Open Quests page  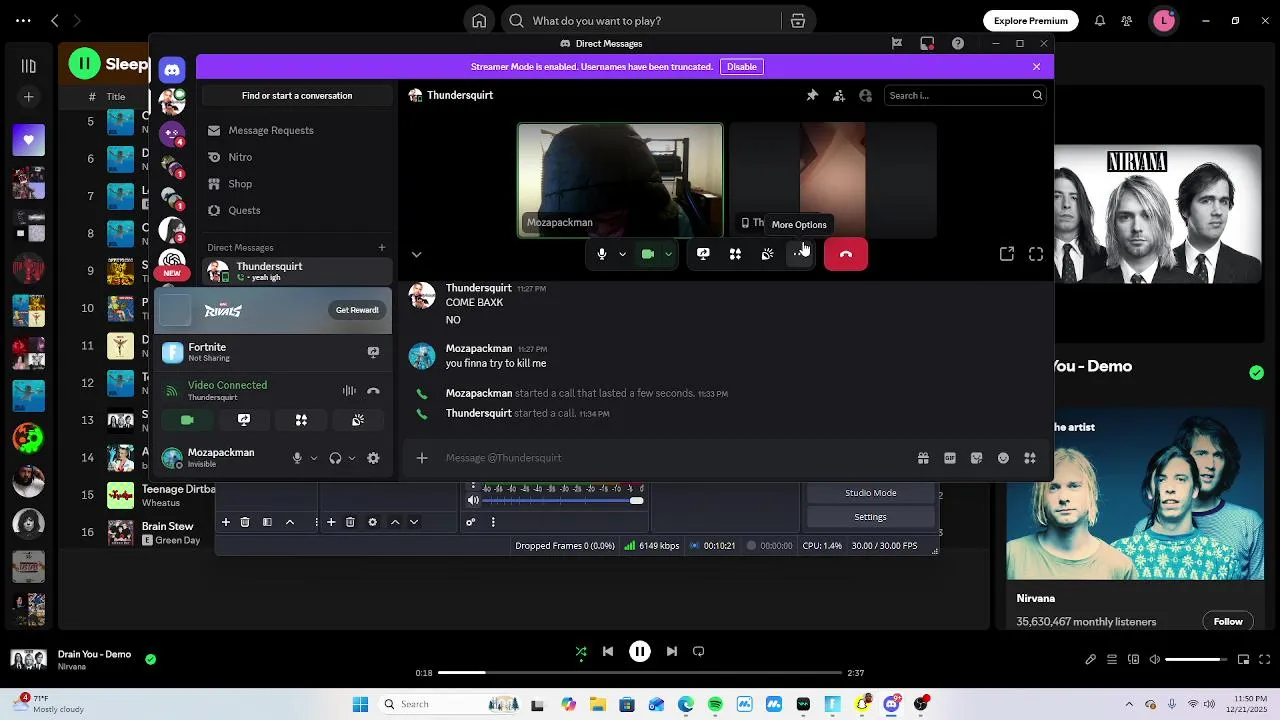pos(296,211)
